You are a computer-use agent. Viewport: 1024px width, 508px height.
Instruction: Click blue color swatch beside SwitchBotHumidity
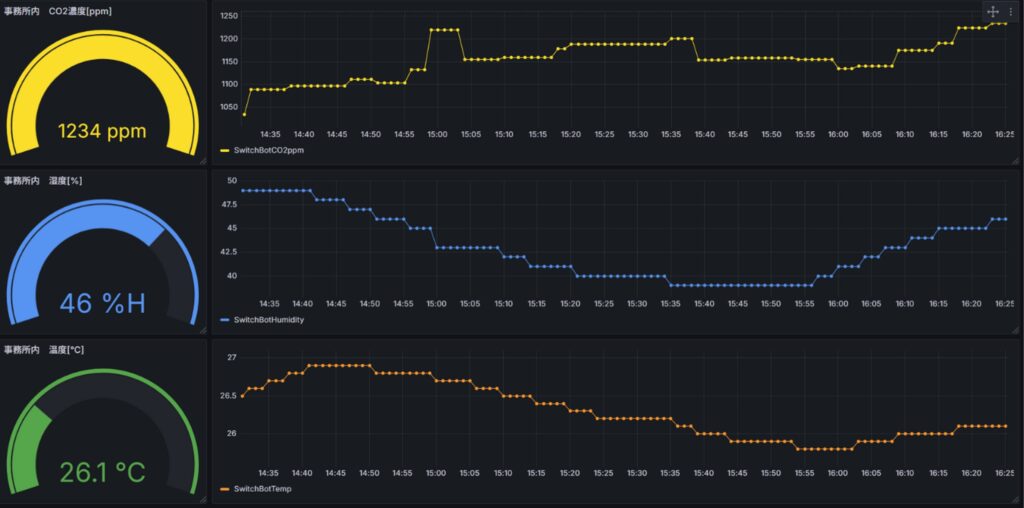[x=225, y=320]
